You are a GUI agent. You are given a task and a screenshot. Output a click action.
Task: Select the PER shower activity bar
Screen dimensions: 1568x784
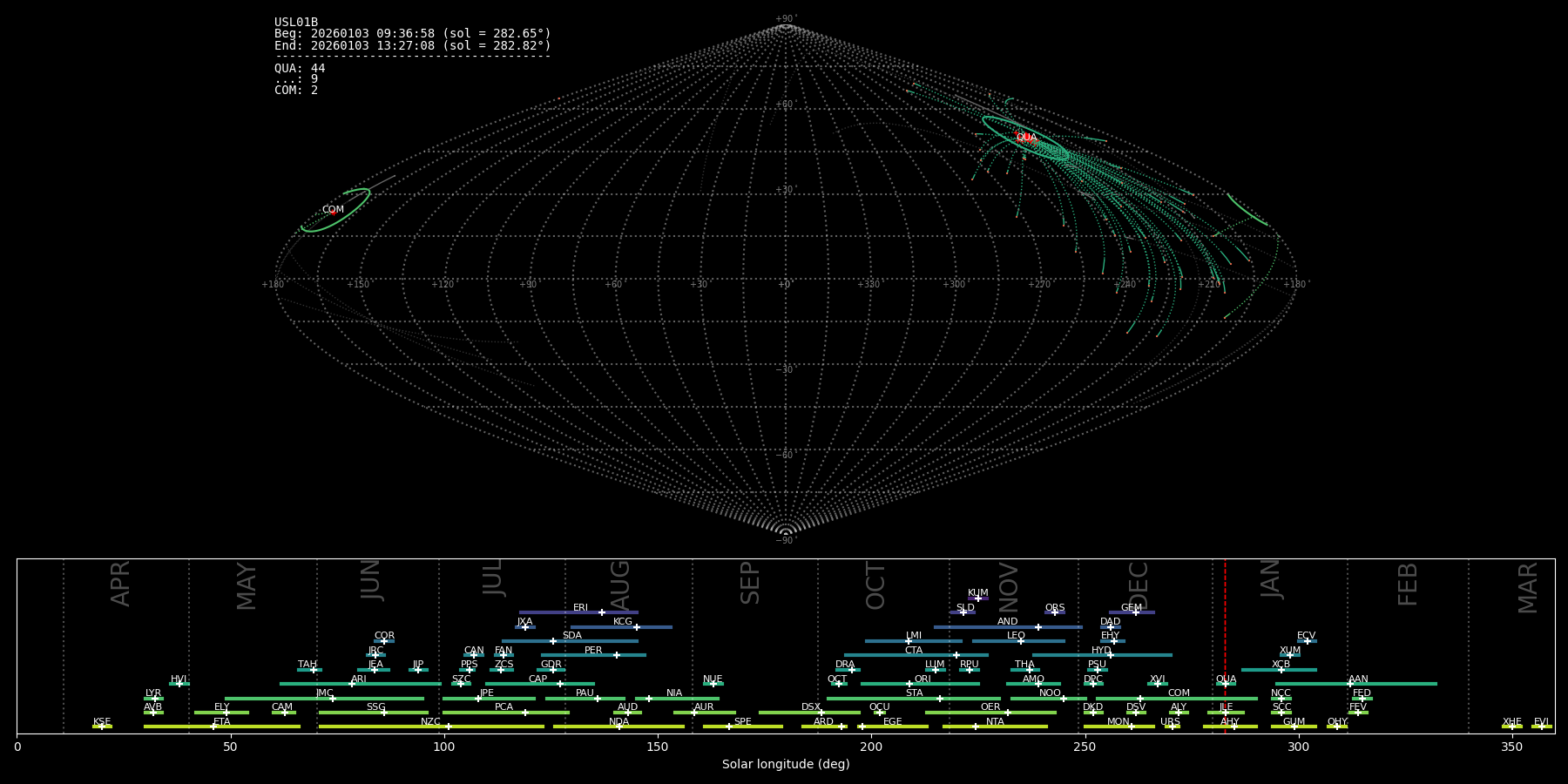pos(592,655)
